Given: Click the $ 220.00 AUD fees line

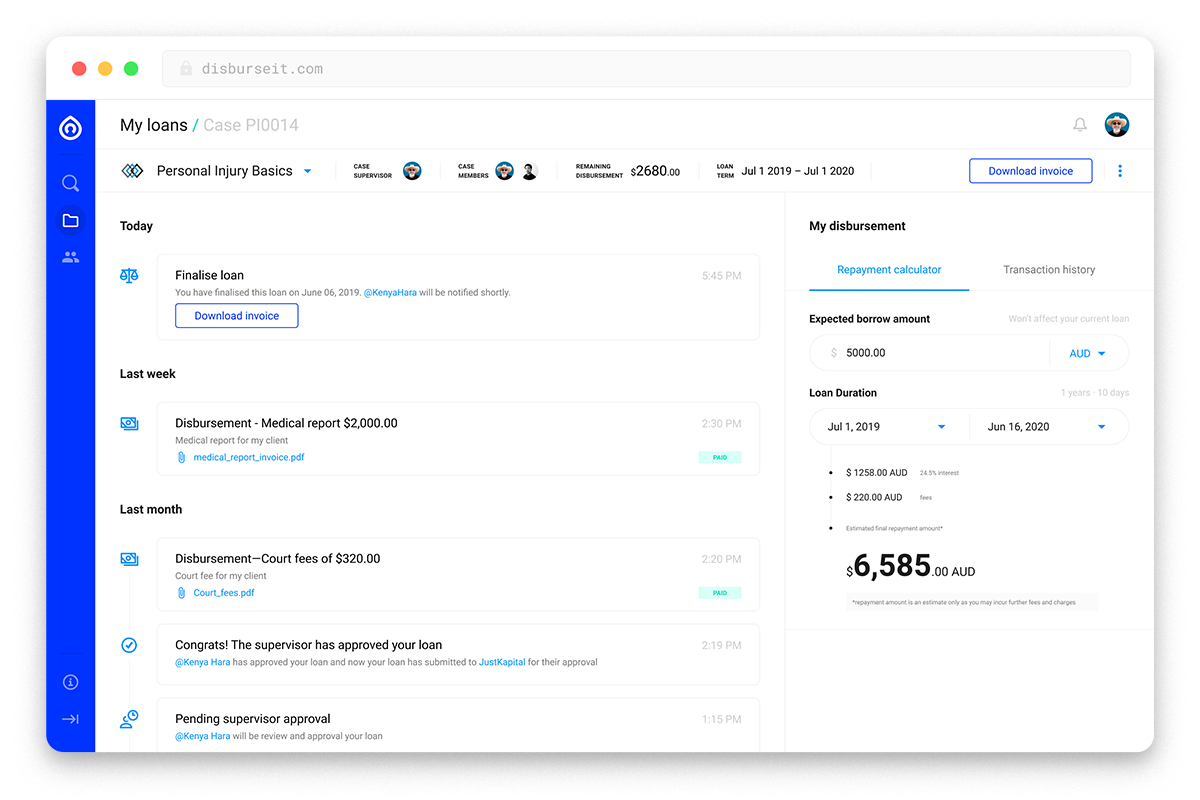Looking at the screenshot, I should (x=874, y=497).
